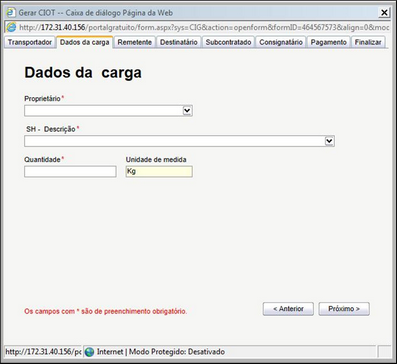This screenshot has height=364, width=397.
Task: Focus the Quantidade input field
Action: [x=70, y=172]
